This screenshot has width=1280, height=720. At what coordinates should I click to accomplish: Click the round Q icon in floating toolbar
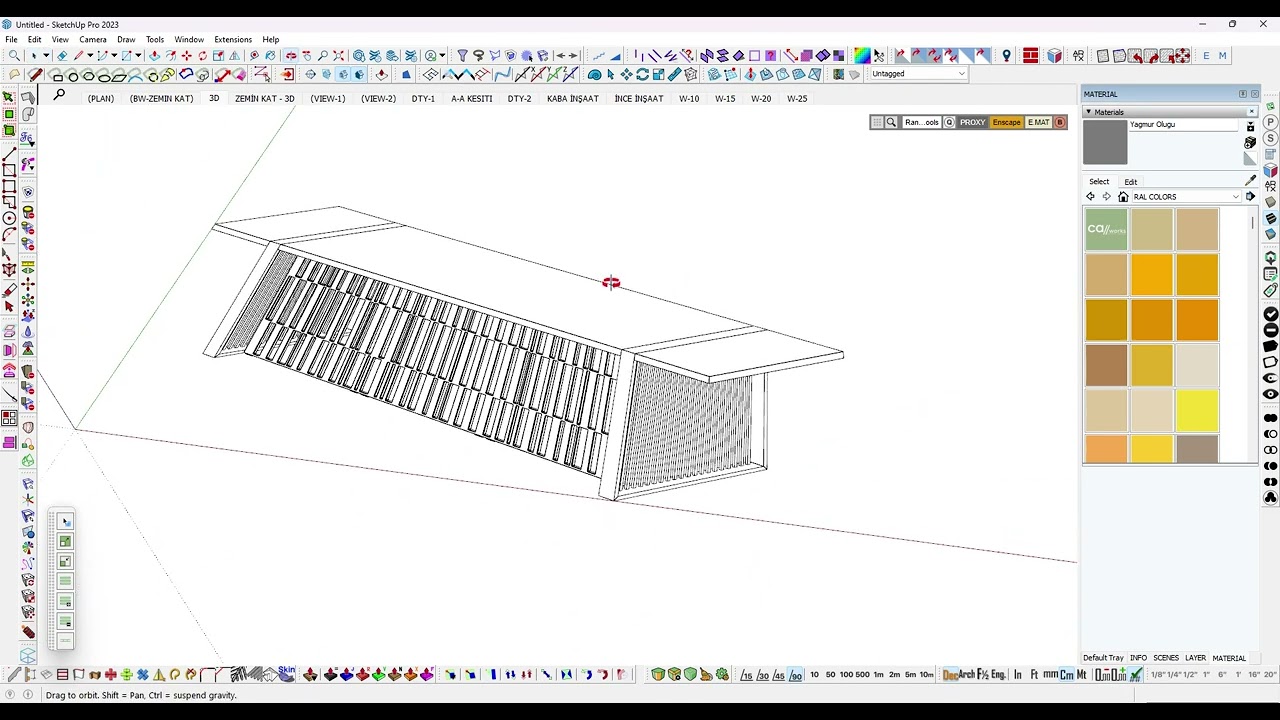[949, 122]
